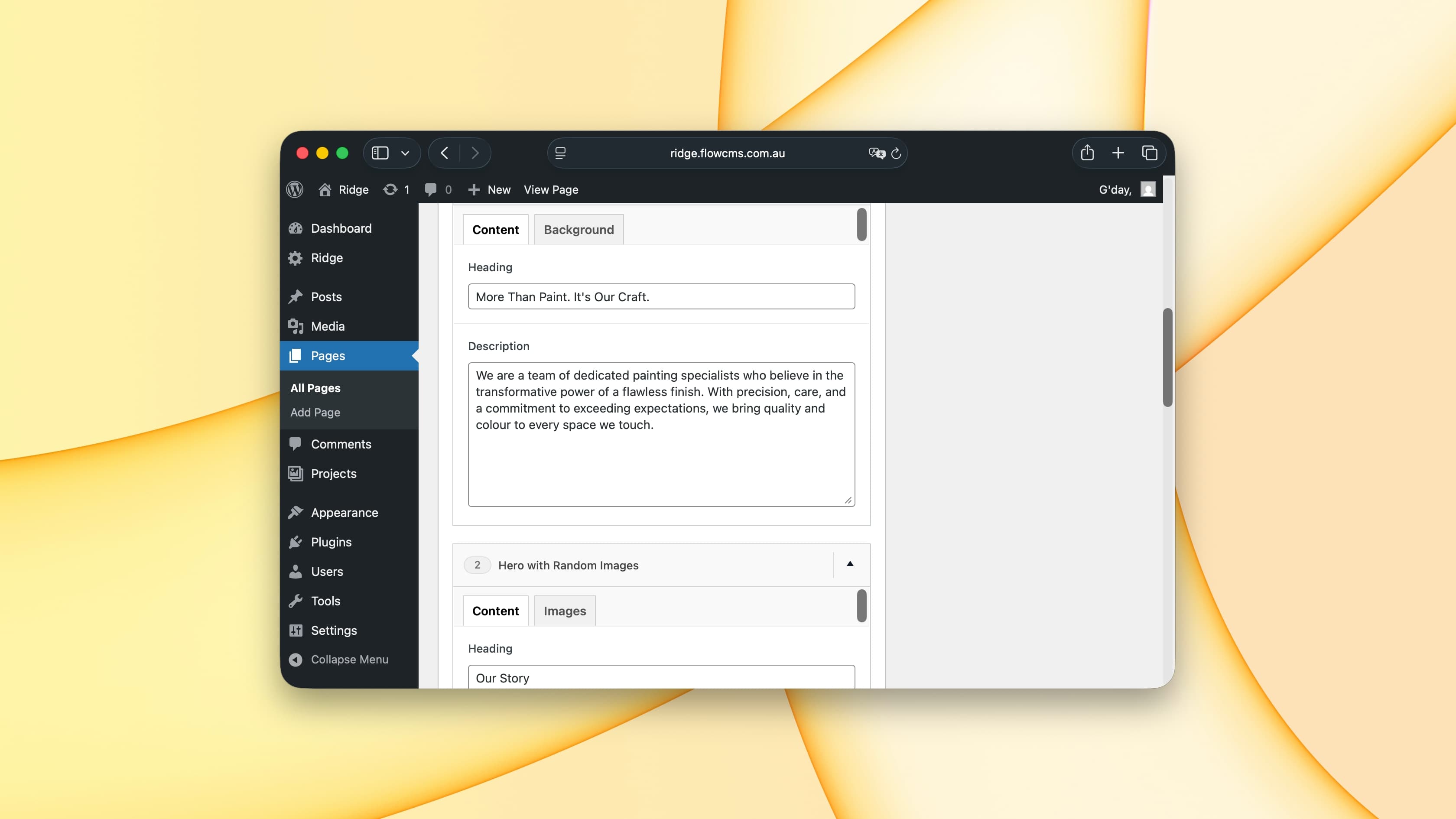Open the updates icon in admin bar
Viewport: 1456px width, 819px height.
(x=390, y=189)
